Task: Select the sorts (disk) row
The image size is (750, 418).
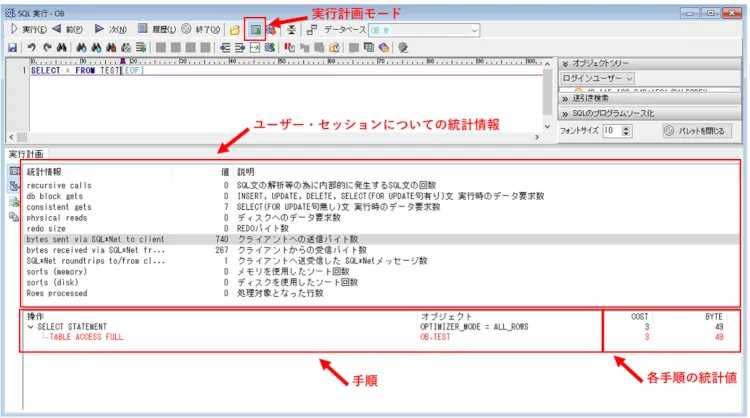Action: tap(381, 283)
